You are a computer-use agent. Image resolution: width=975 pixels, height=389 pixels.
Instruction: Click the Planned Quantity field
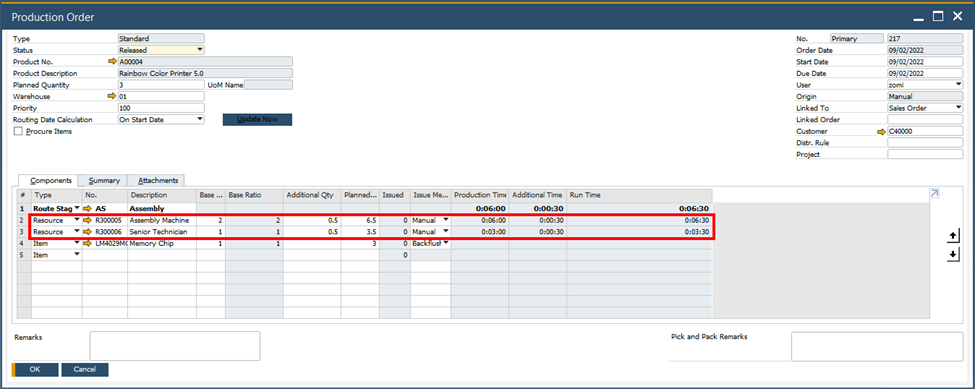[161, 85]
